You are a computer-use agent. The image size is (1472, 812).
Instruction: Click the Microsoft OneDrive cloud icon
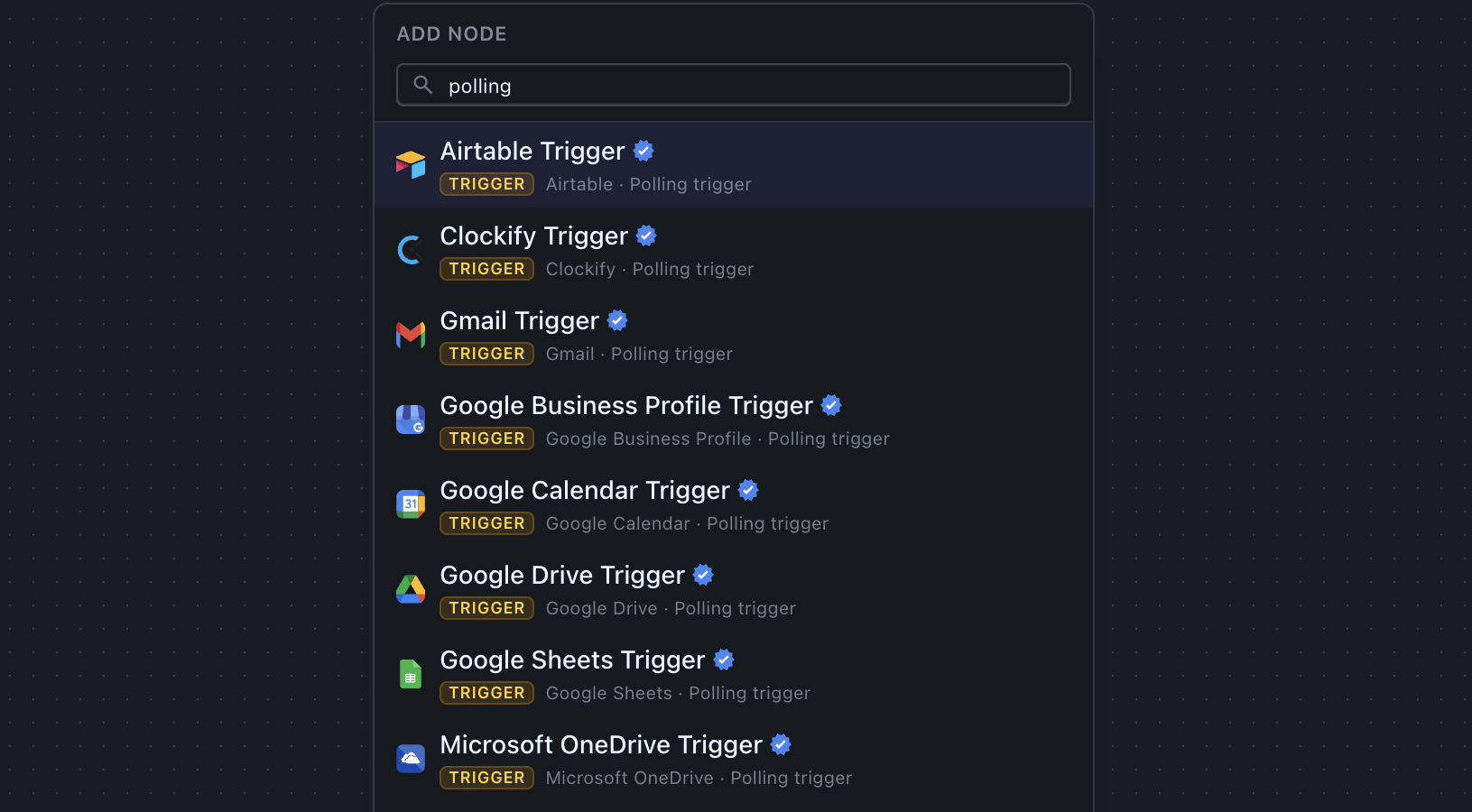click(411, 759)
